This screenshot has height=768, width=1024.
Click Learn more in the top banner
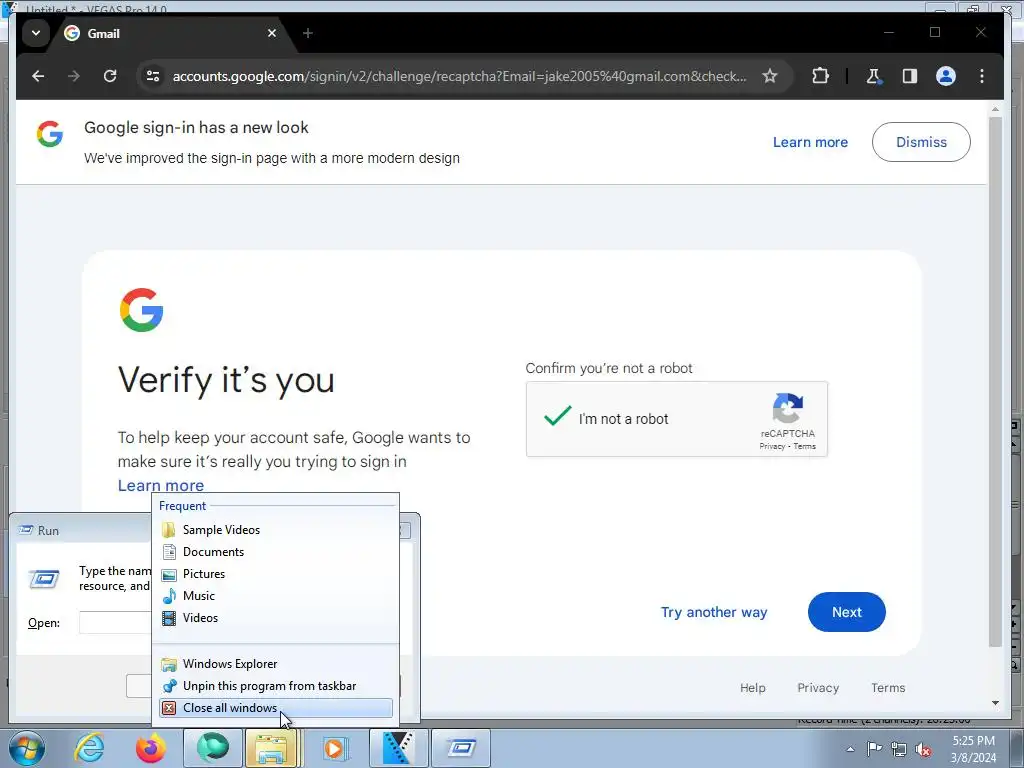click(810, 142)
